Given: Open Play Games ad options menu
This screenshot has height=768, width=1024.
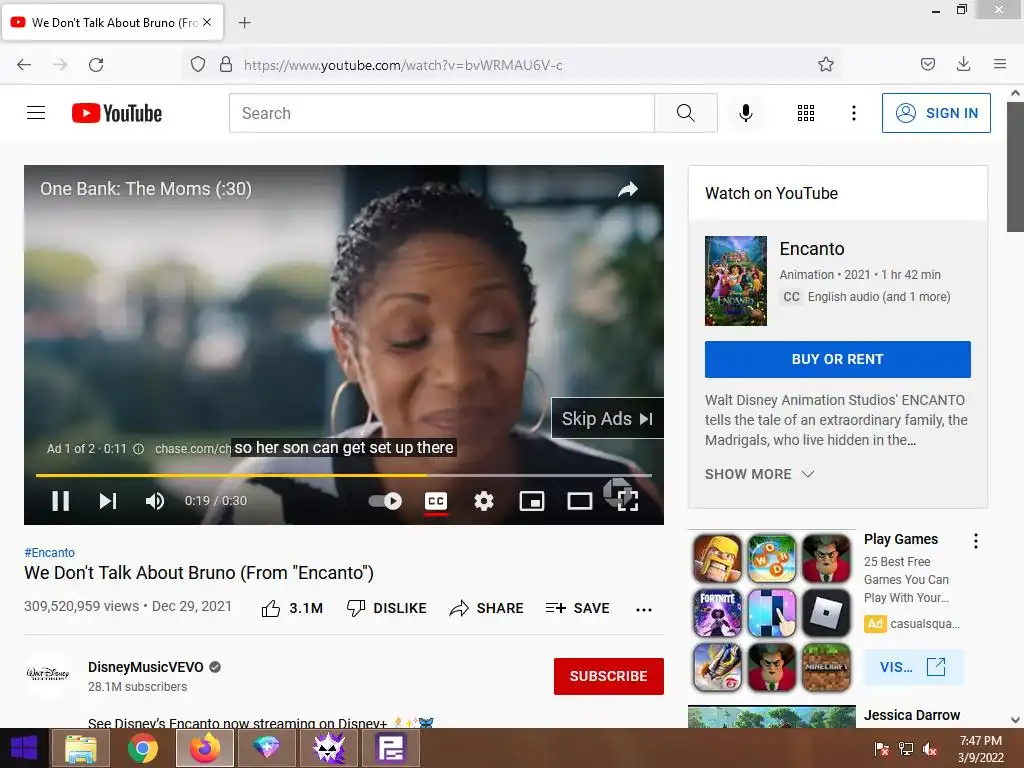Looking at the screenshot, I should click(x=976, y=541).
